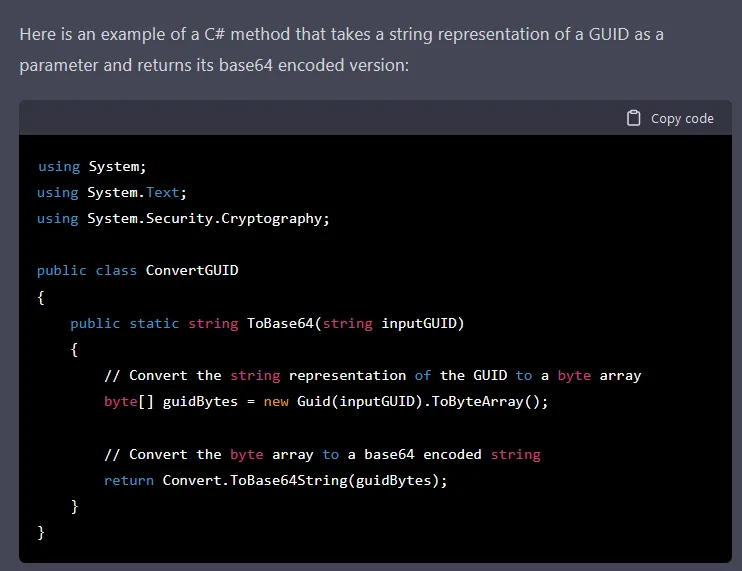Viewport: 742px width, 571px height.
Task: Click the 'class' keyword before ConvertGUID
Action: (x=116, y=271)
